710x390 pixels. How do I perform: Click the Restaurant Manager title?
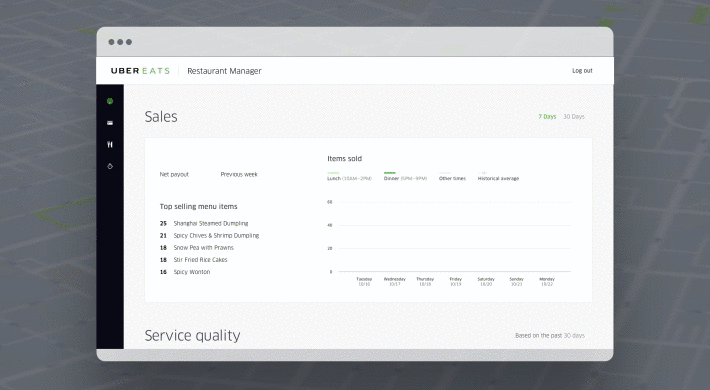point(224,71)
